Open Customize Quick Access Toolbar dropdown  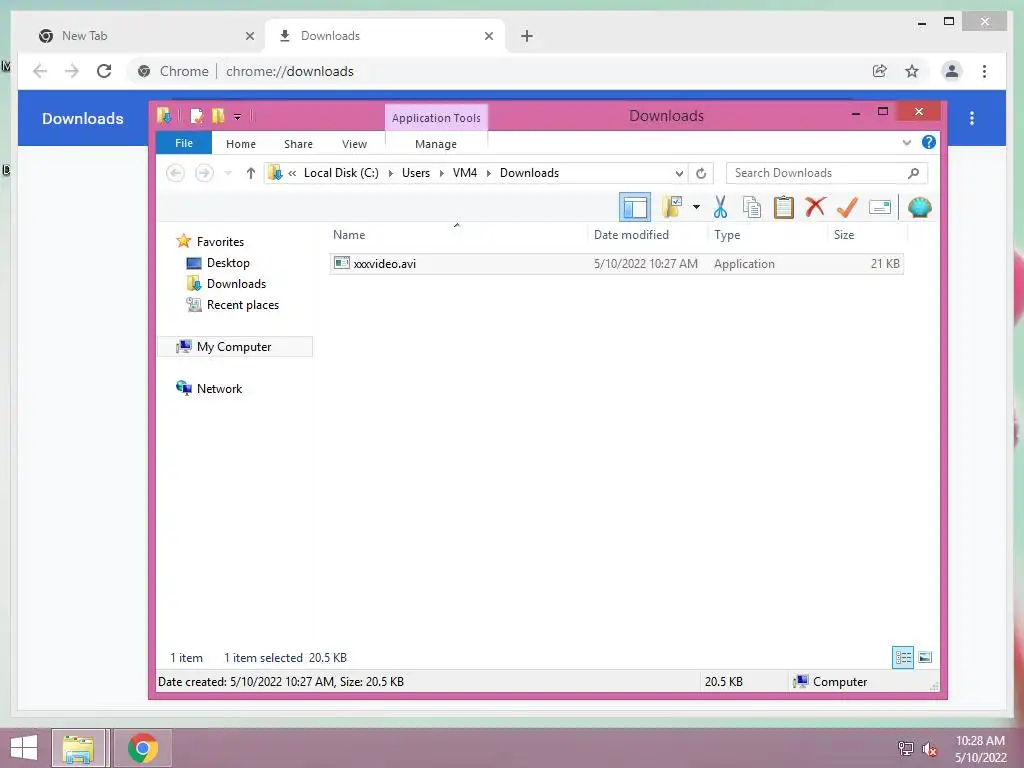(238, 117)
